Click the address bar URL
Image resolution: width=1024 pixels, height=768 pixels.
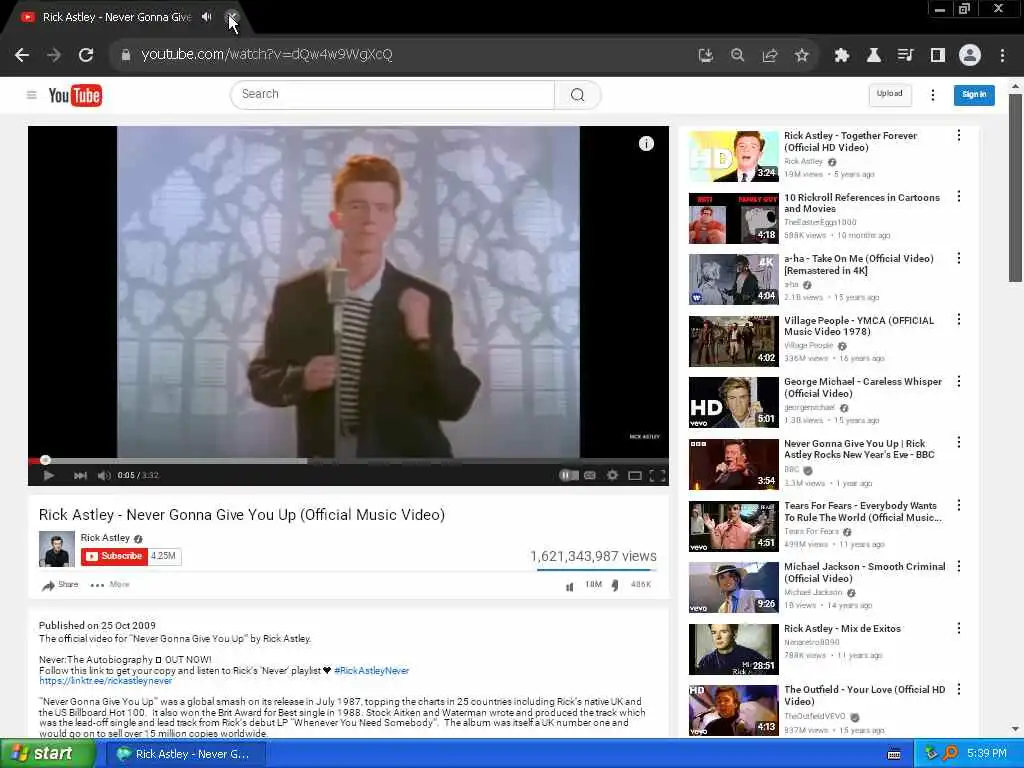266,55
